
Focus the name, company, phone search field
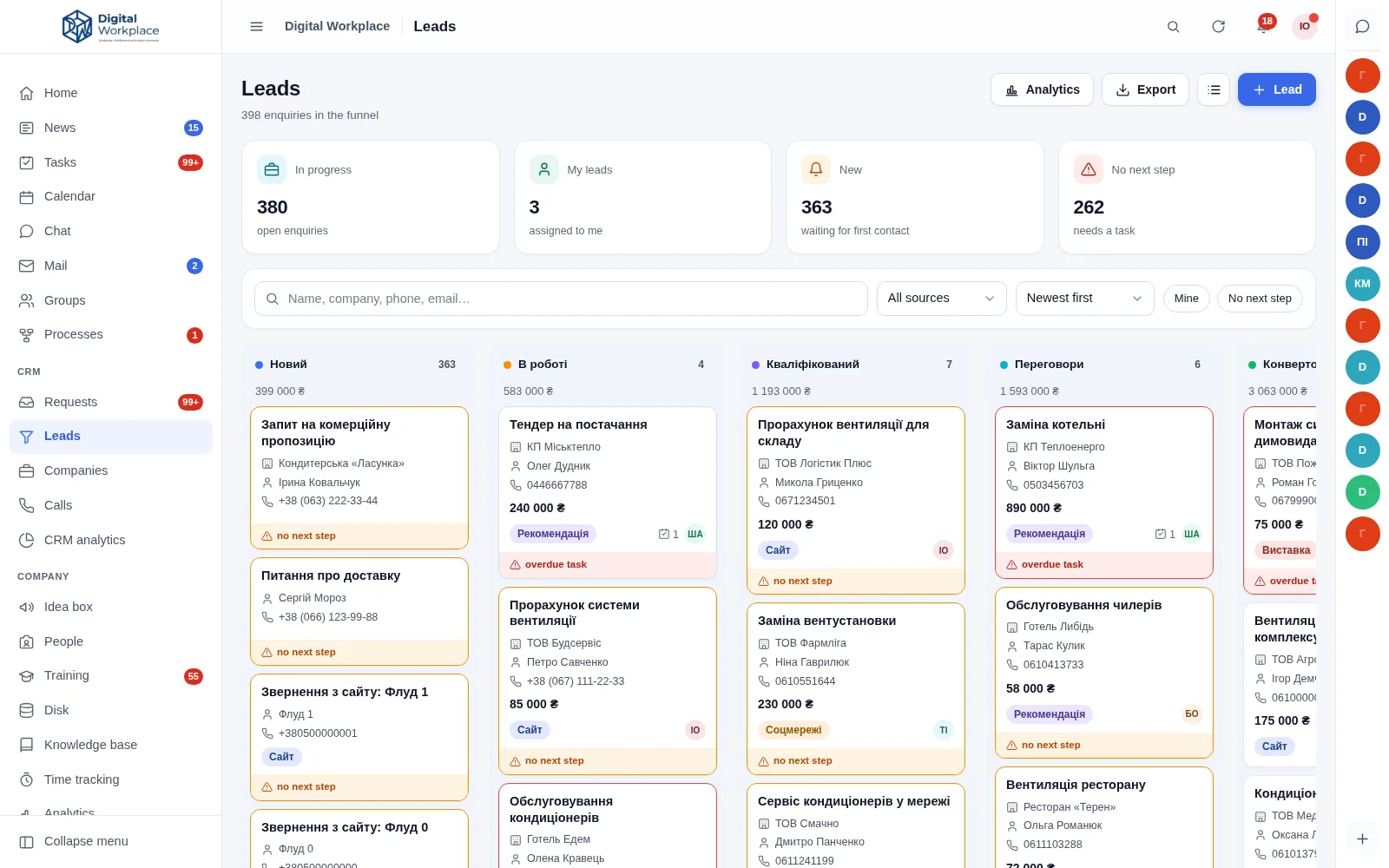561,299
